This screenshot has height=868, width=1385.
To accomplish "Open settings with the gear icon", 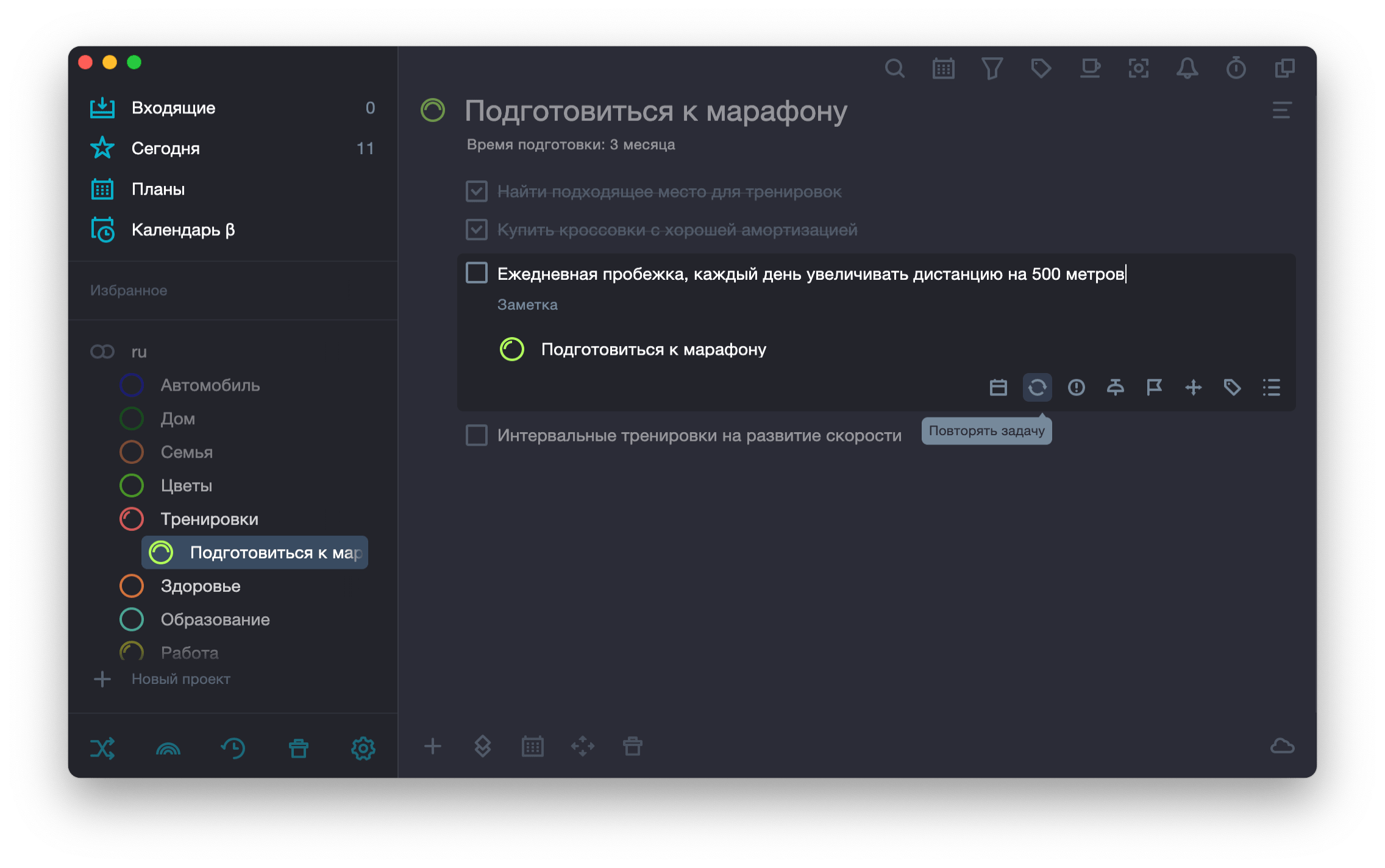I will click(363, 748).
